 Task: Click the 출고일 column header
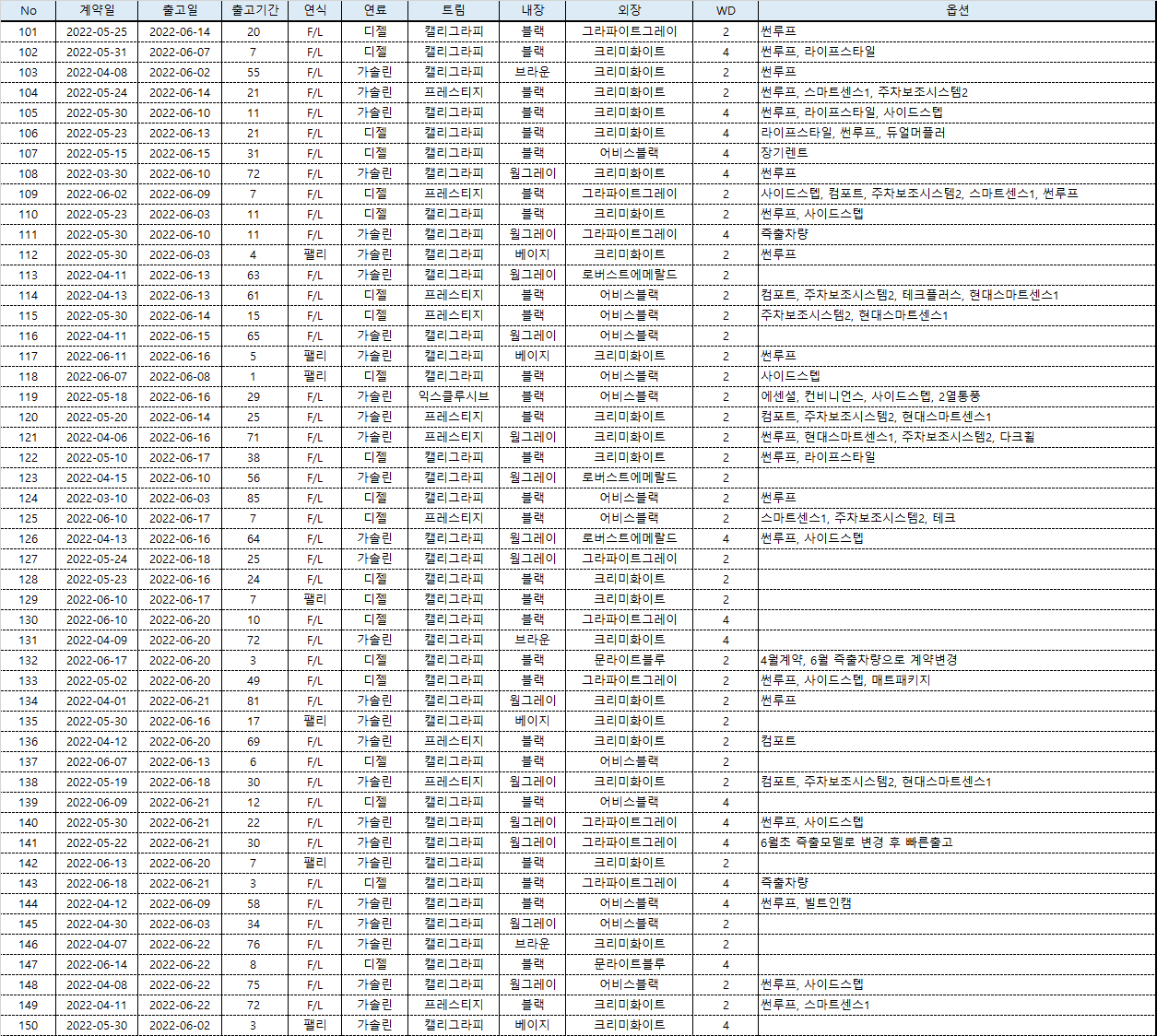(x=180, y=10)
